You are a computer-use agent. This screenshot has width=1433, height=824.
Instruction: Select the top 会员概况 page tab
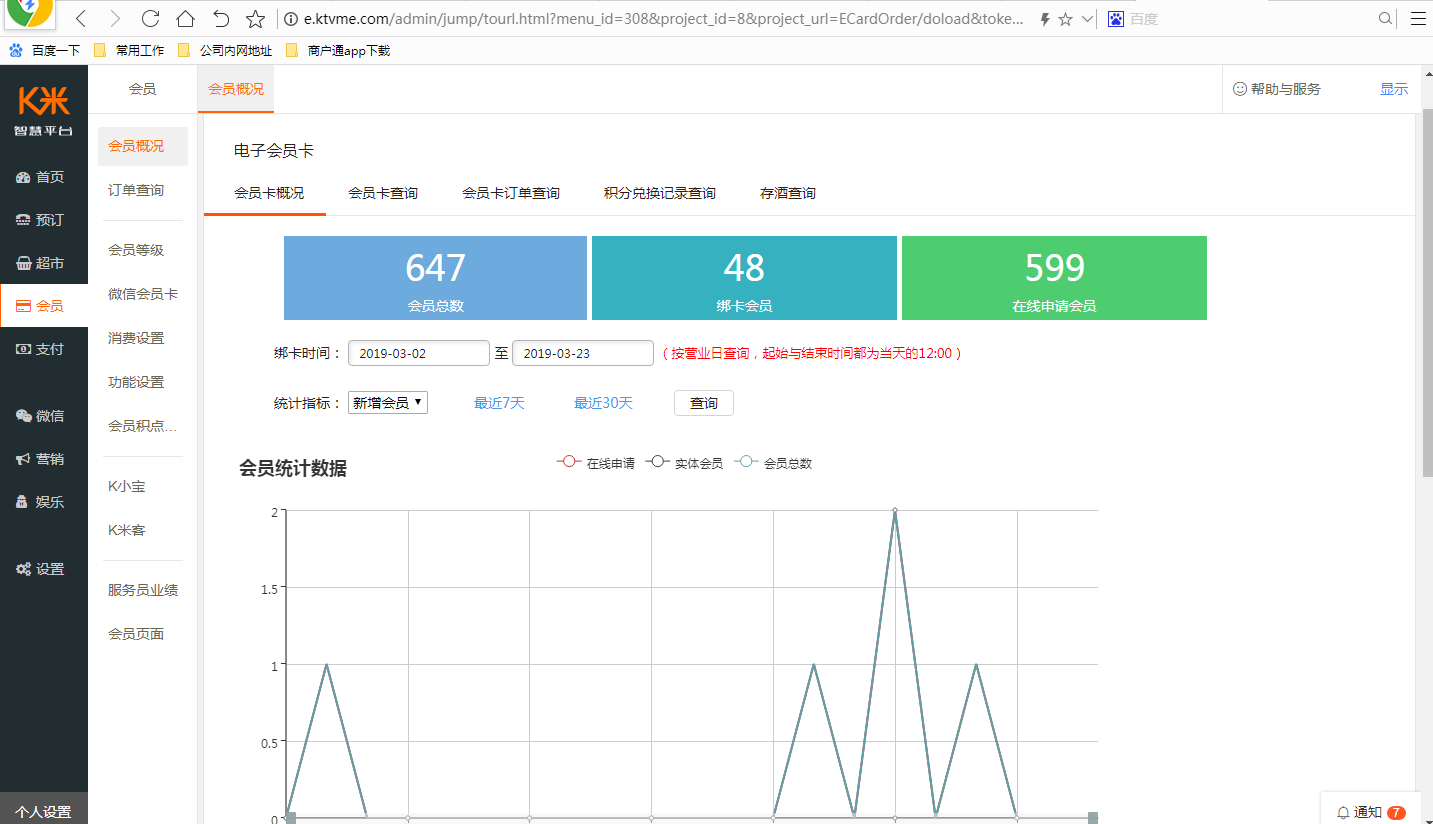[236, 89]
